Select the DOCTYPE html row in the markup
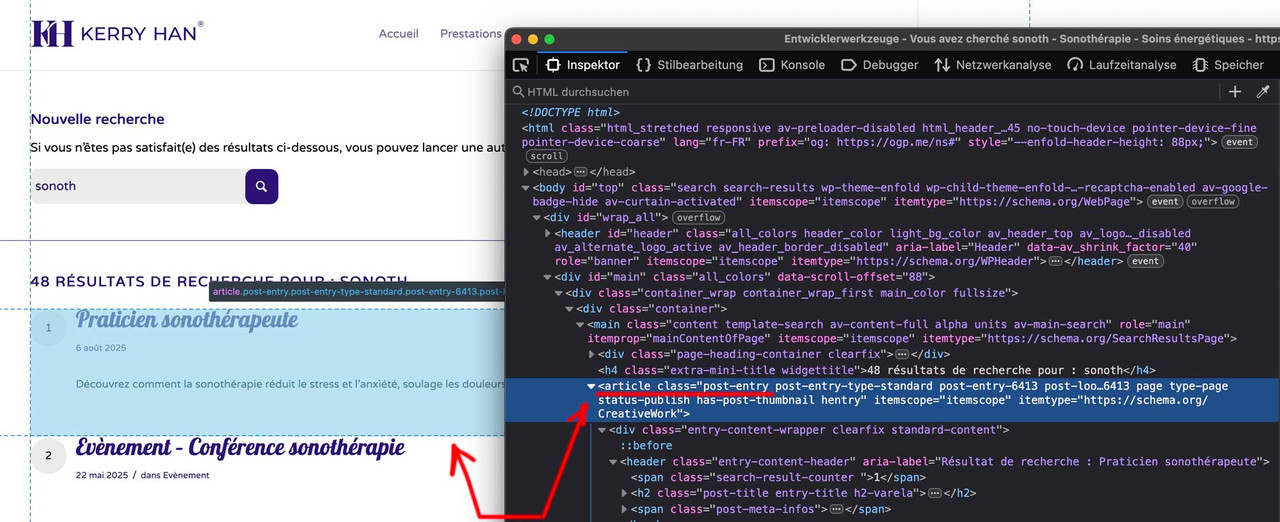 [x=571, y=113]
